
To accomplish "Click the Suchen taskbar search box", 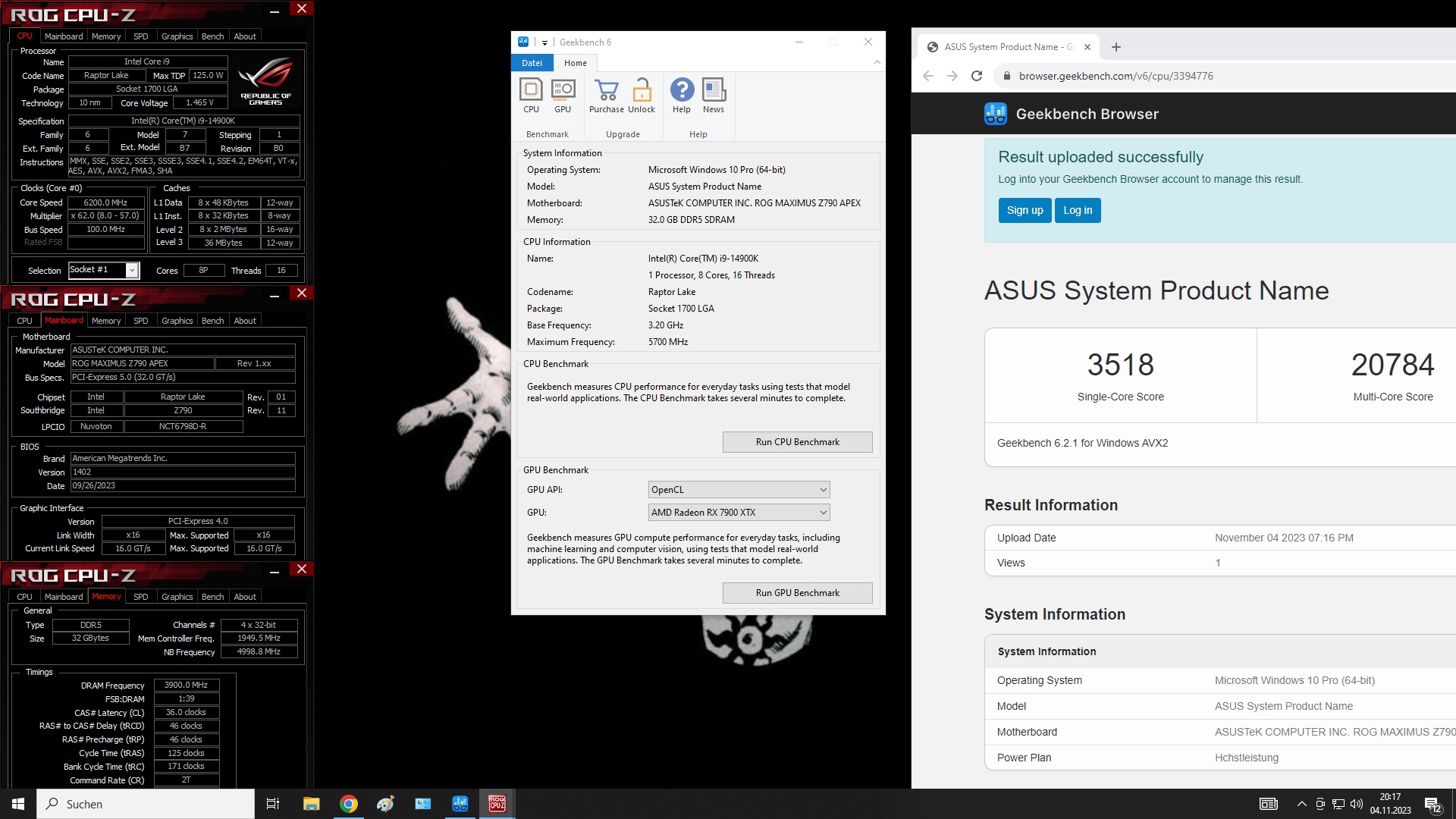I will pos(146,804).
